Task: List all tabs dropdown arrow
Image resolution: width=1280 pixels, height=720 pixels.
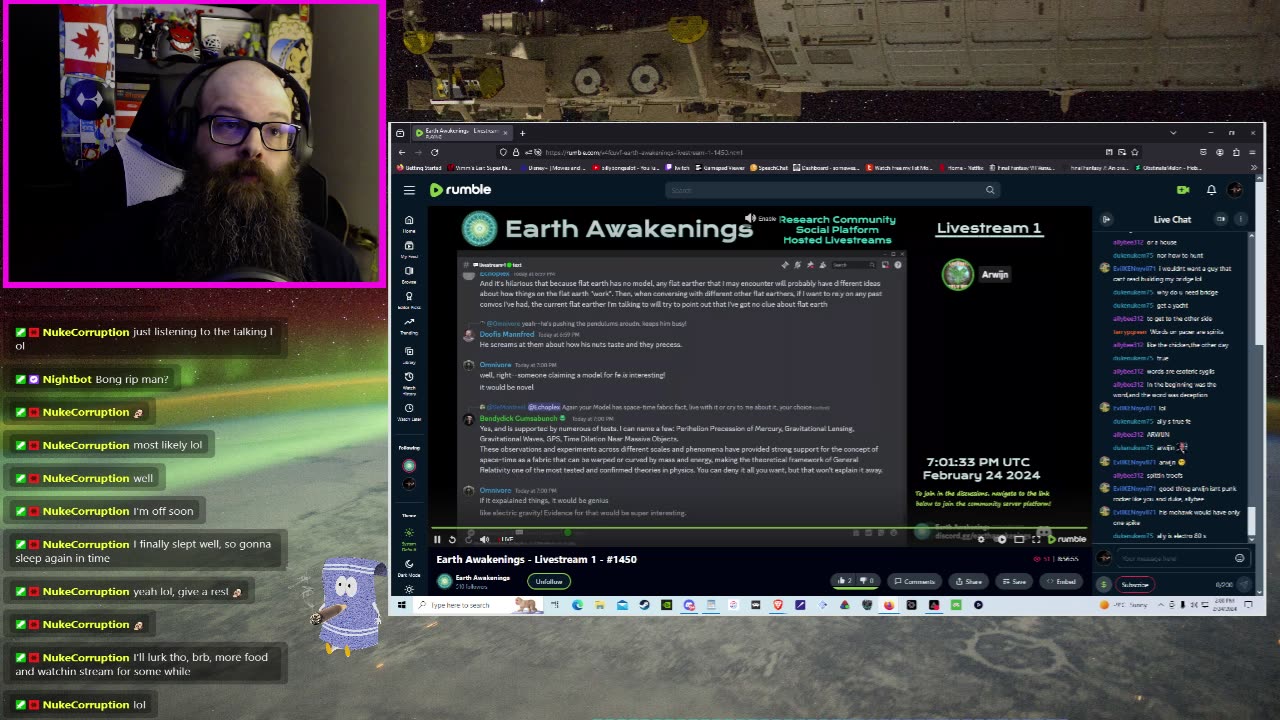Action: [x=1173, y=132]
